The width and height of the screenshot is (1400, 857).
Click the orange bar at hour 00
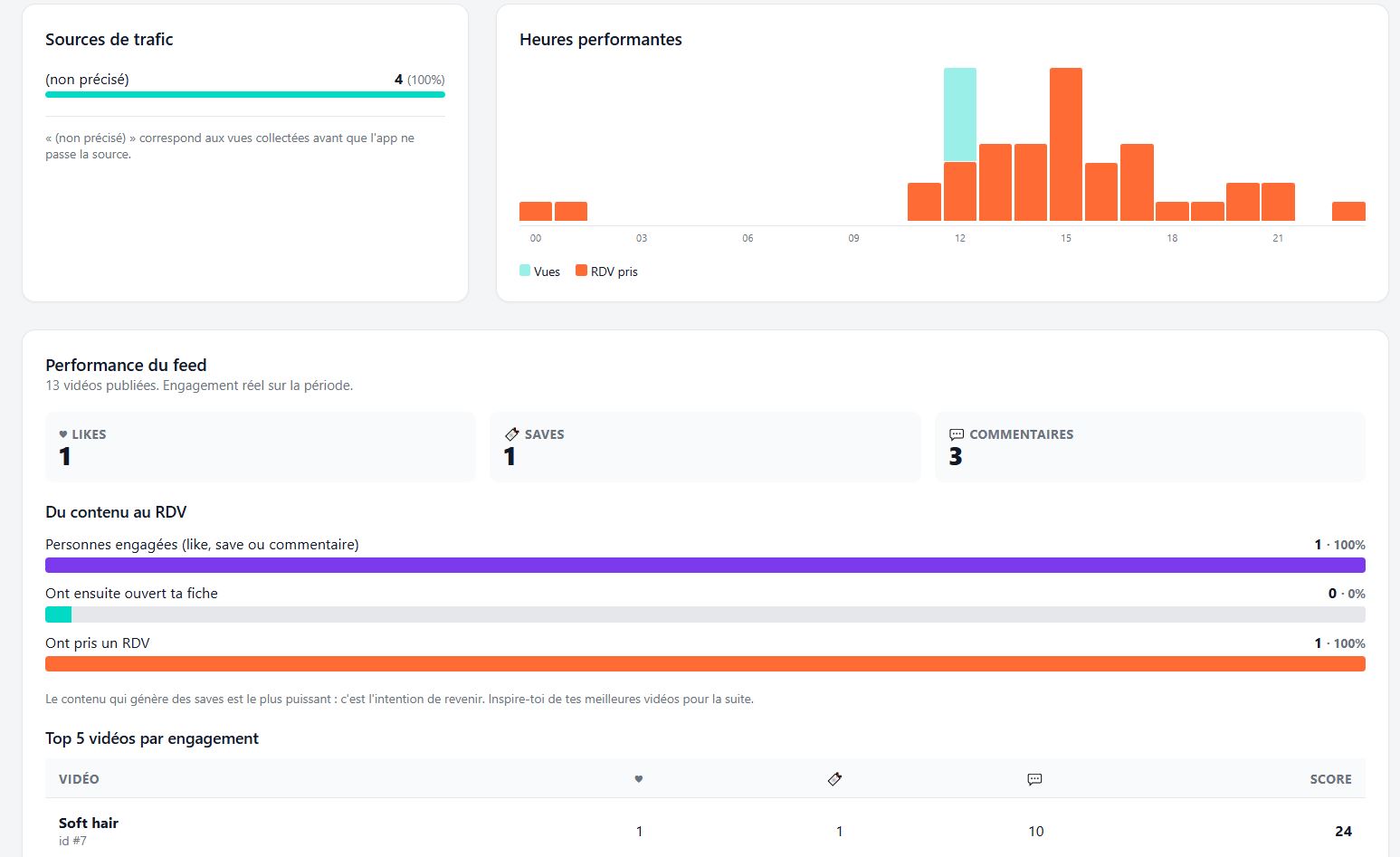(536, 212)
